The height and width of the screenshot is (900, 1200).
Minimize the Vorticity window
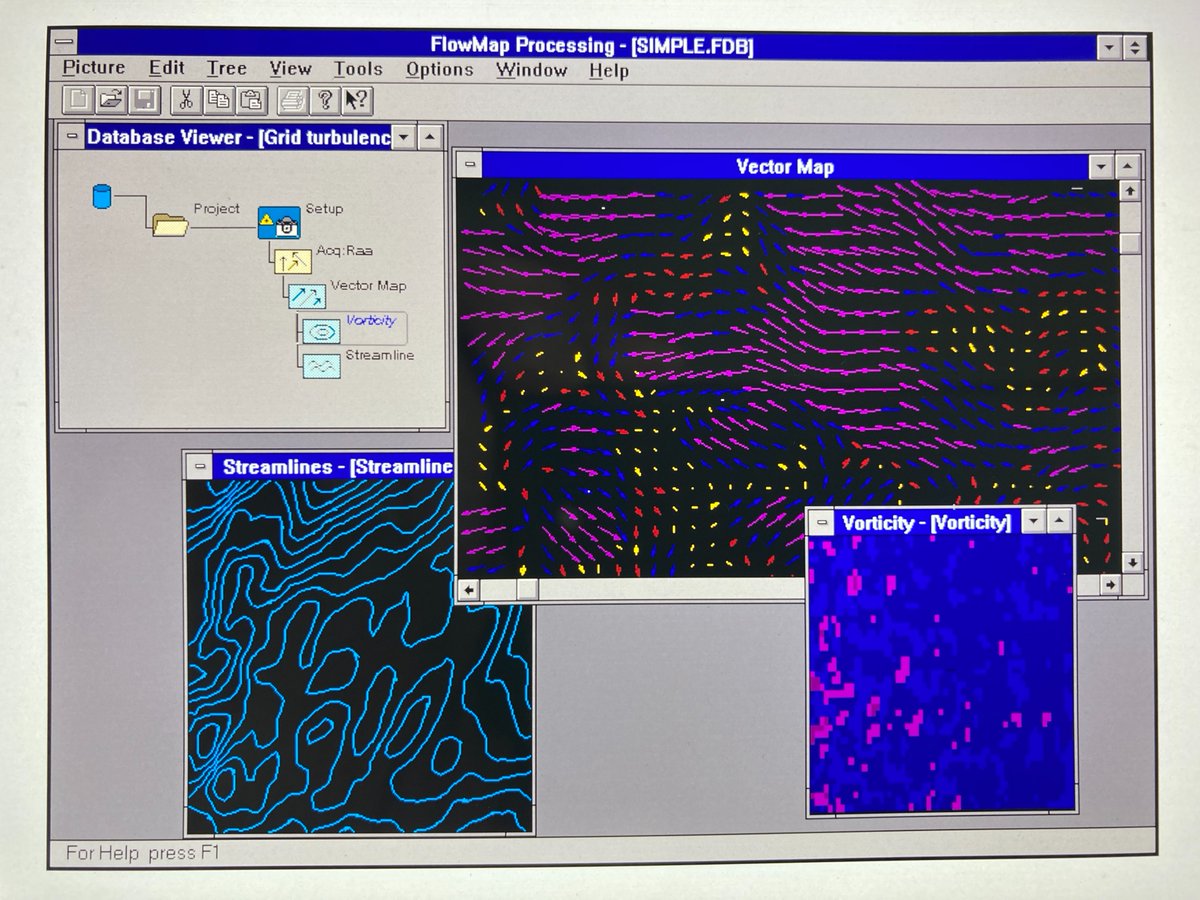click(x=1034, y=522)
